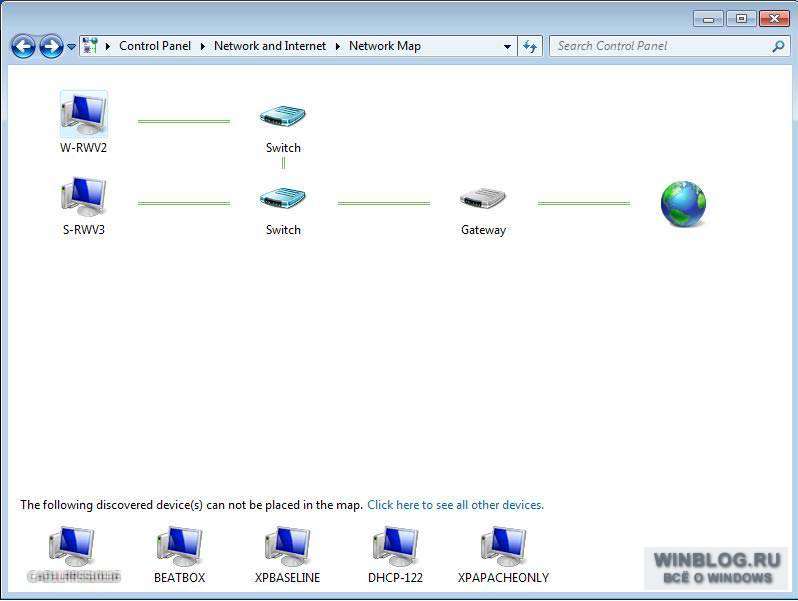Image resolution: width=798 pixels, height=601 pixels.
Task: Select the DHCP-122 computer icon
Action: [x=395, y=547]
